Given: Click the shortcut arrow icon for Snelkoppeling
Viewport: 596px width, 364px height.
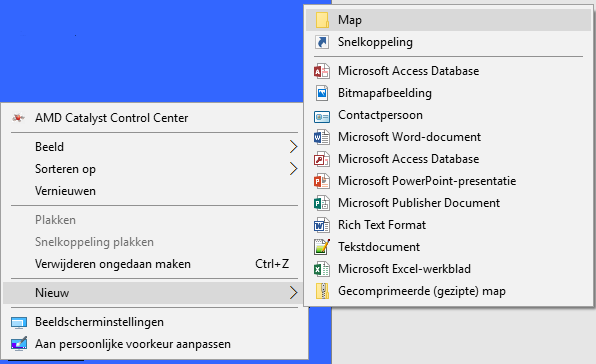Looking at the screenshot, I should [x=322, y=42].
